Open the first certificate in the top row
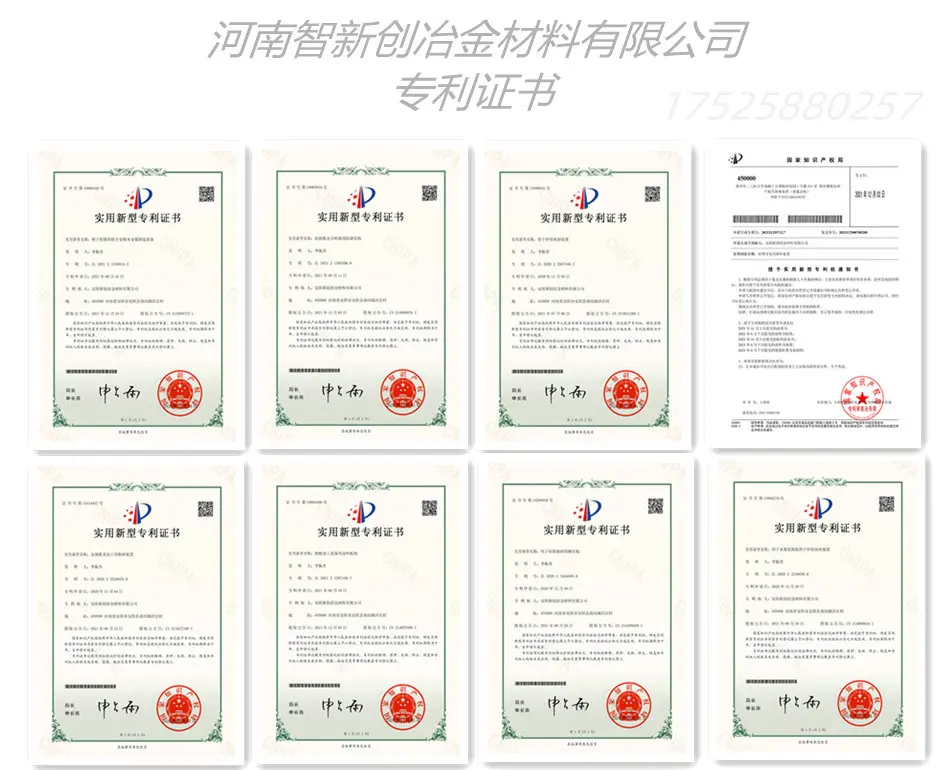The height and width of the screenshot is (770, 950). pos(138,297)
